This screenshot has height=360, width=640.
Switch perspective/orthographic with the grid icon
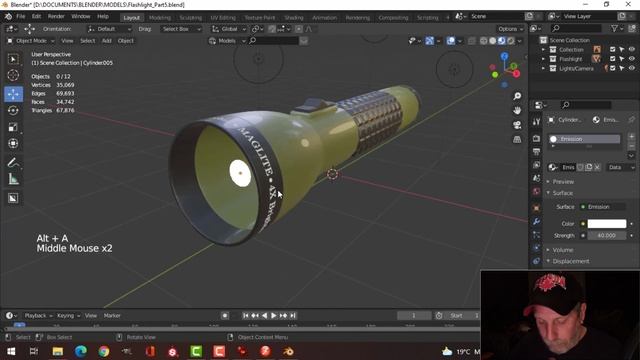pyautogui.click(x=517, y=140)
